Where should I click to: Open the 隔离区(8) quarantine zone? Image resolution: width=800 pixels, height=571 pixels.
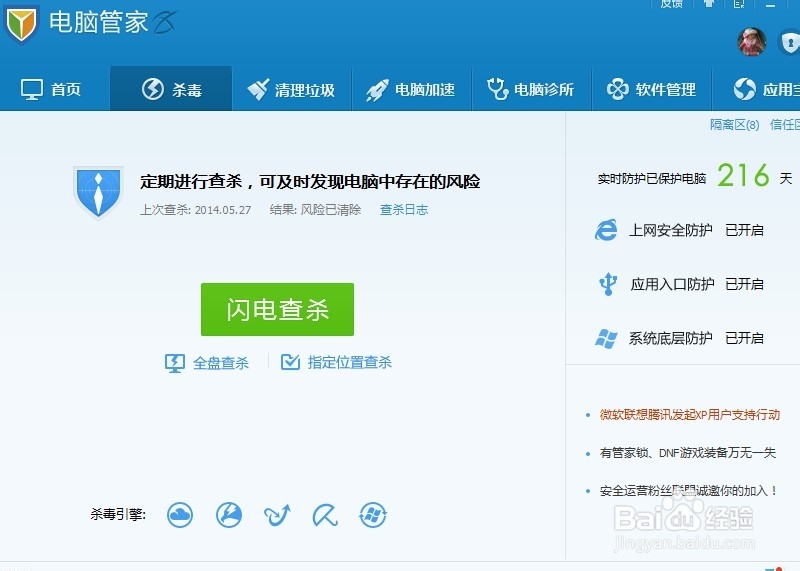(734, 125)
